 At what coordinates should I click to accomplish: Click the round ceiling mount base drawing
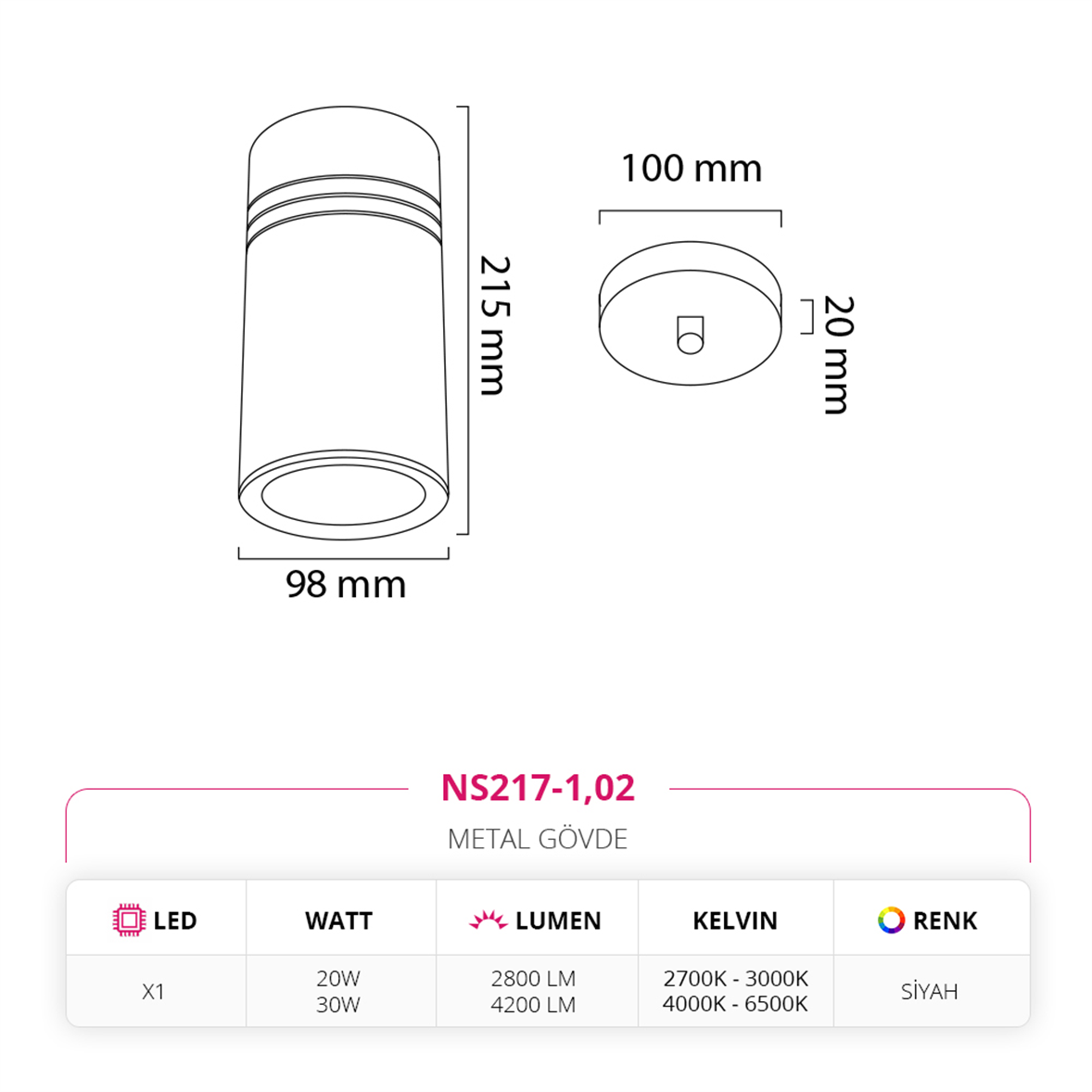click(691, 313)
